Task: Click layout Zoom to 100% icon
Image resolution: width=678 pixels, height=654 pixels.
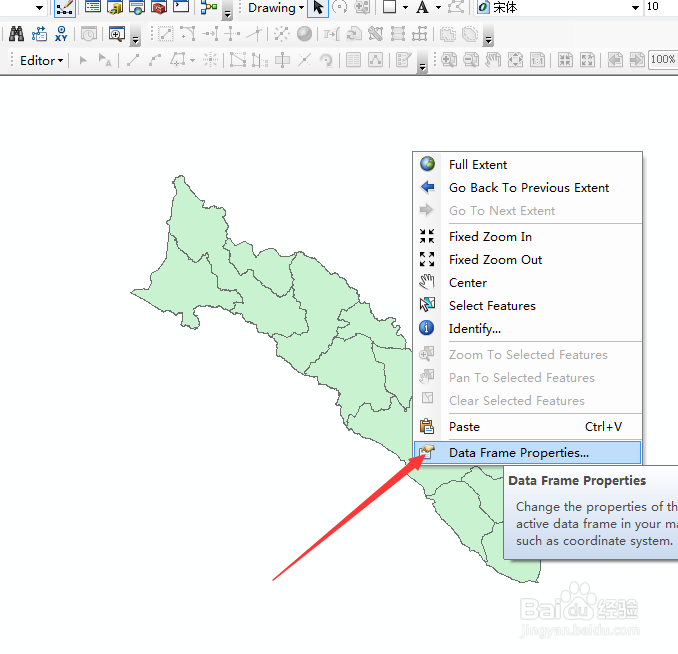Action: click(537, 59)
